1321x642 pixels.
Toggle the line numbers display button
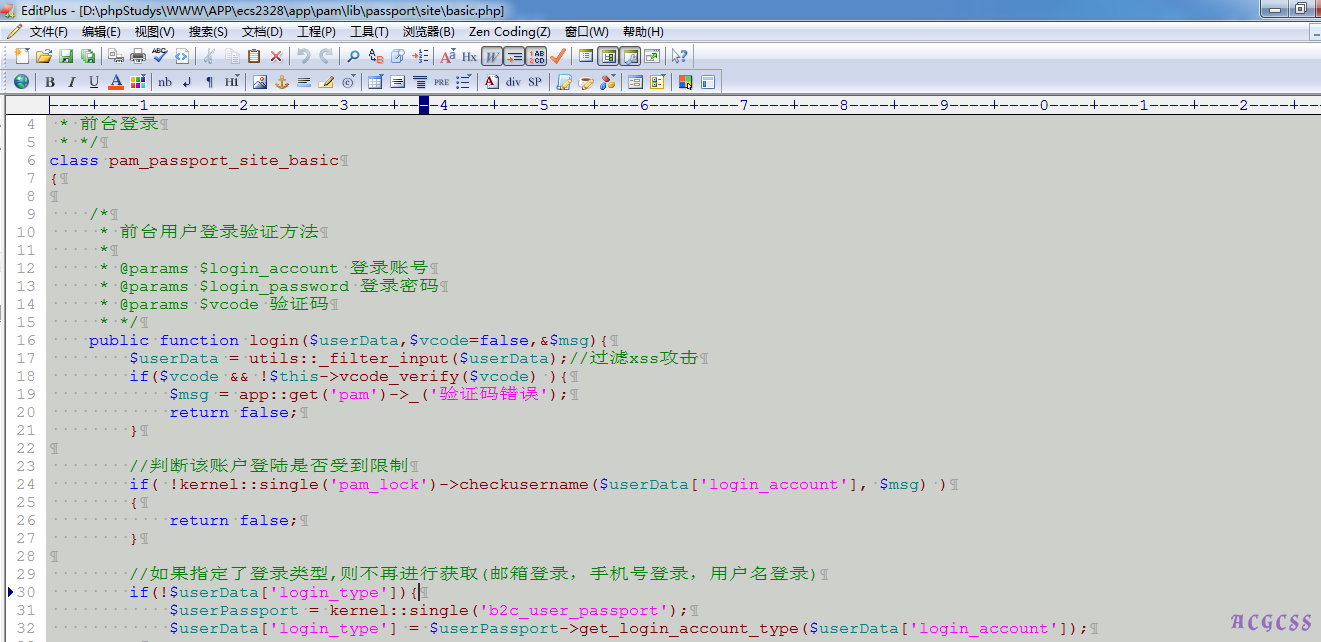click(537, 56)
